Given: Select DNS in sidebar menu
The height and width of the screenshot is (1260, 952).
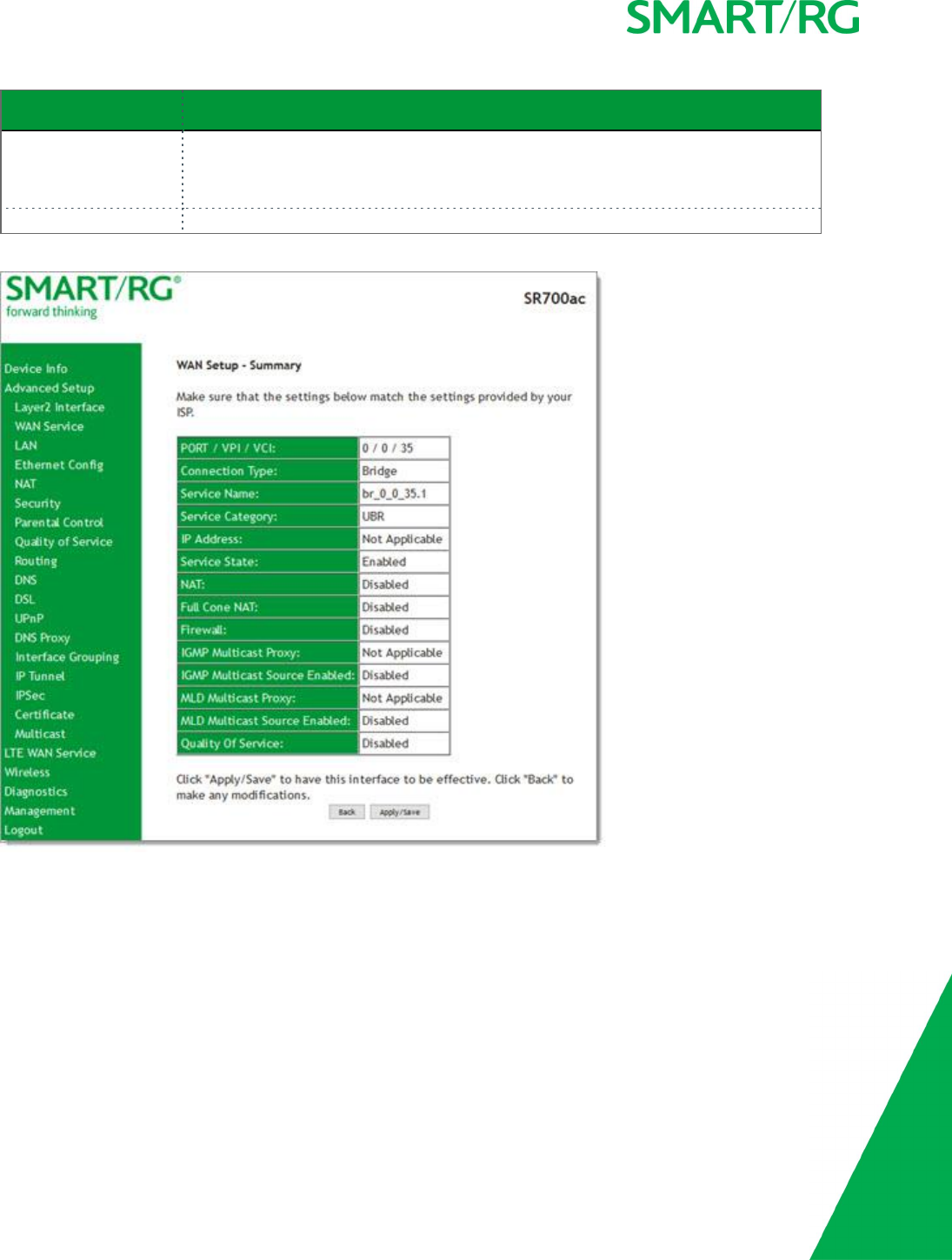Looking at the screenshot, I should point(26,580).
